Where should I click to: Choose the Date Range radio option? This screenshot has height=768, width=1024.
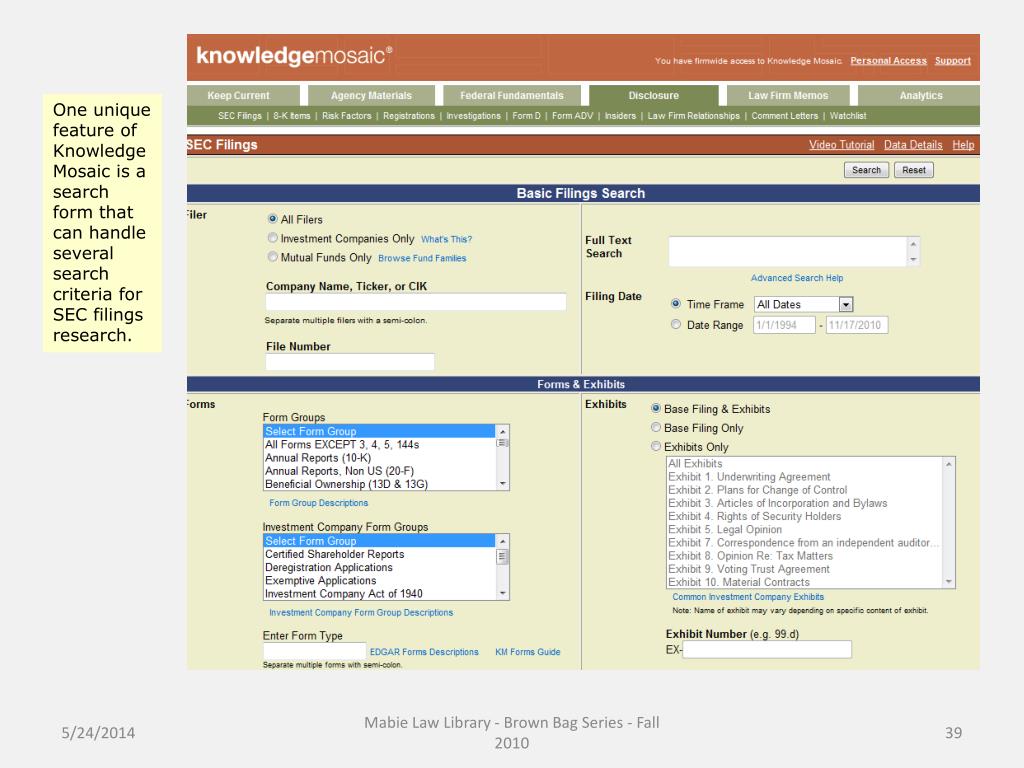click(x=676, y=325)
